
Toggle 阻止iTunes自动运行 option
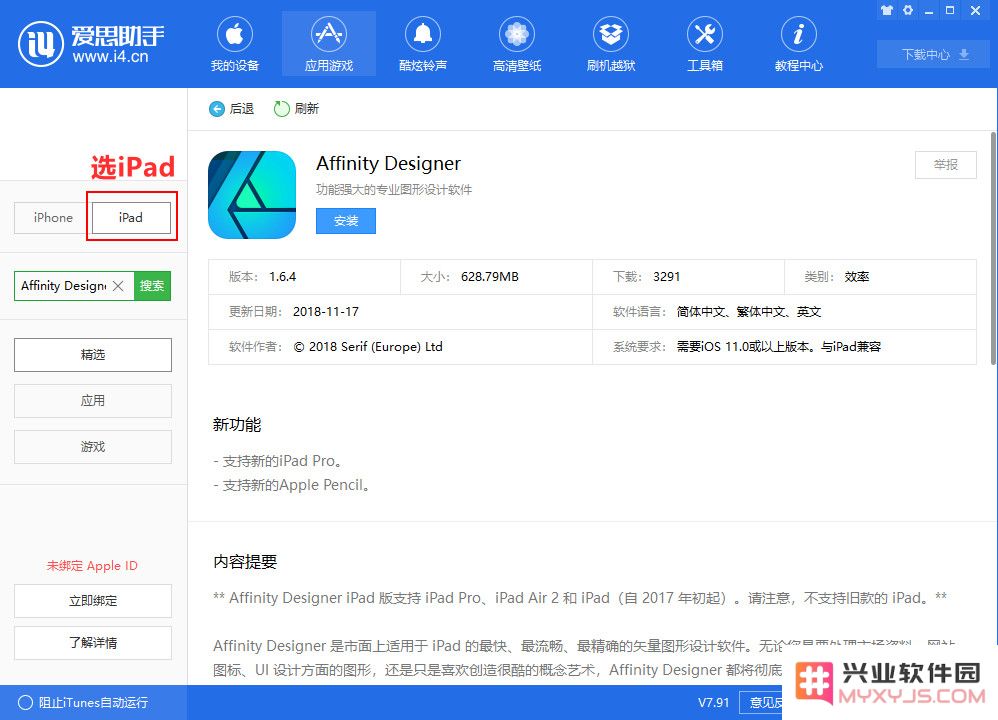pyautogui.click(x=83, y=702)
